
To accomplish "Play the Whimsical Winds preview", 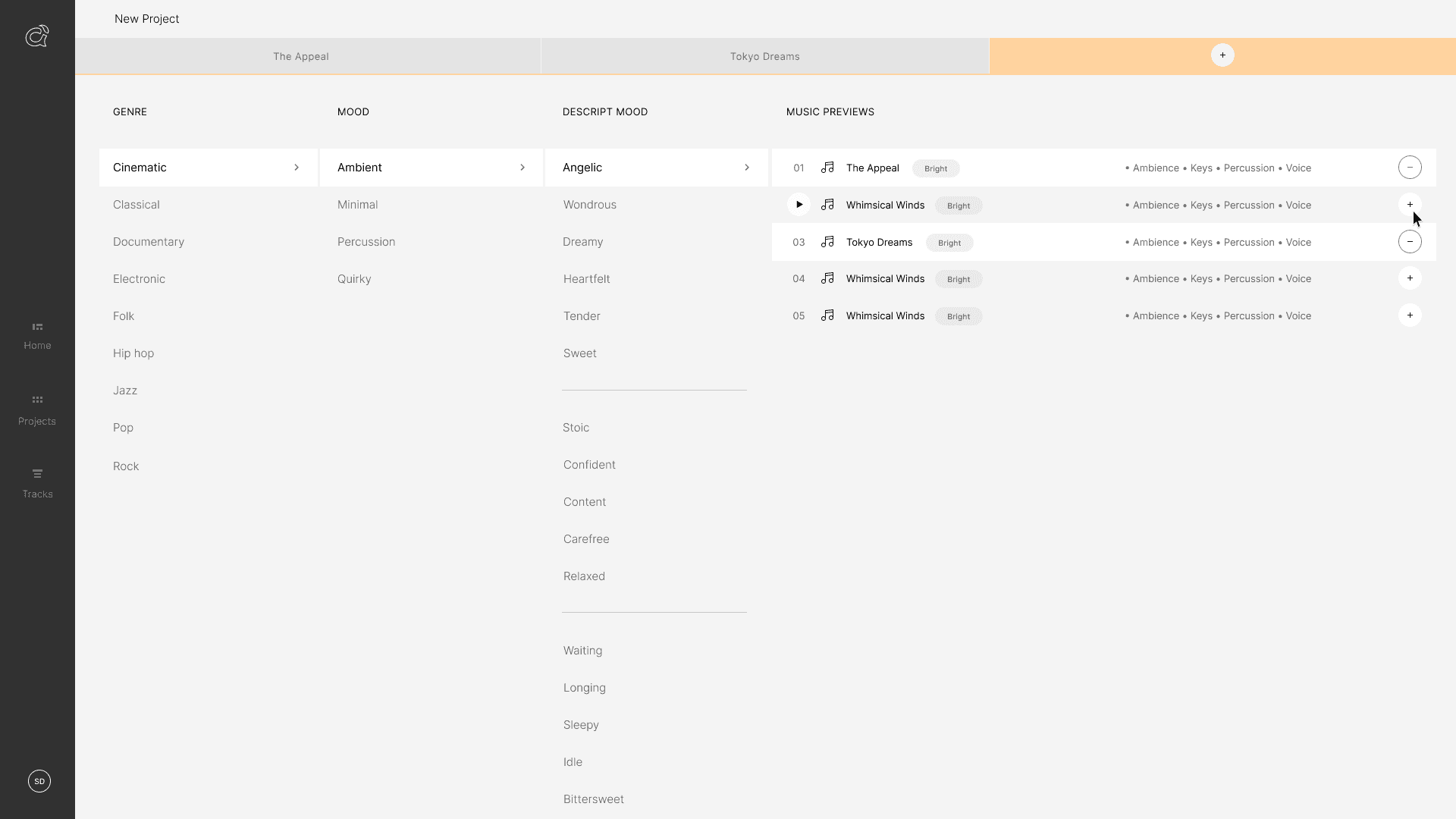I will pyautogui.click(x=799, y=205).
